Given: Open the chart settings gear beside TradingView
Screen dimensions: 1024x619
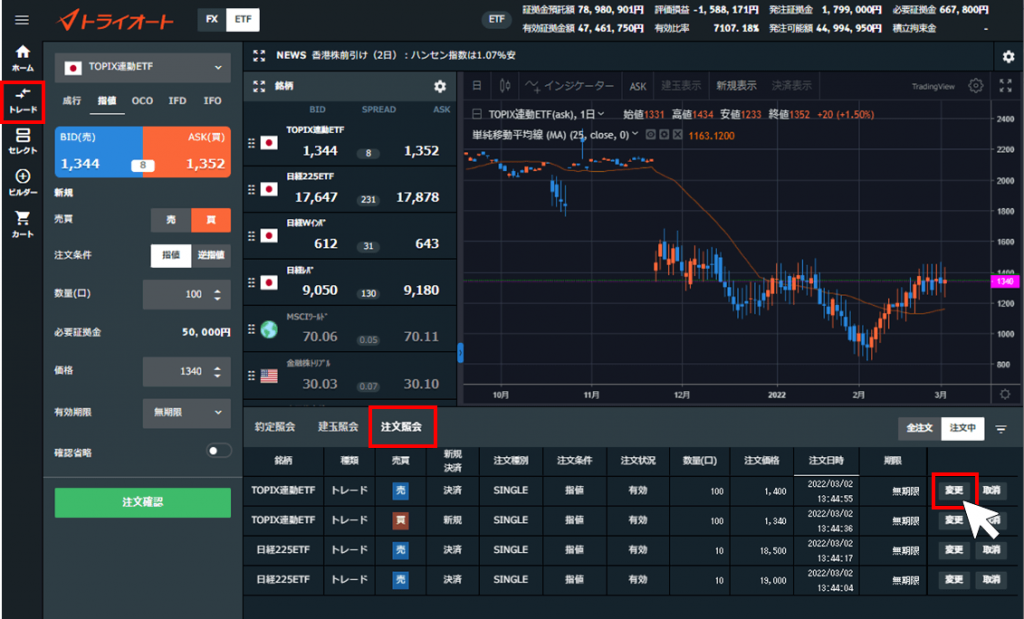Looking at the screenshot, I should 976,86.
